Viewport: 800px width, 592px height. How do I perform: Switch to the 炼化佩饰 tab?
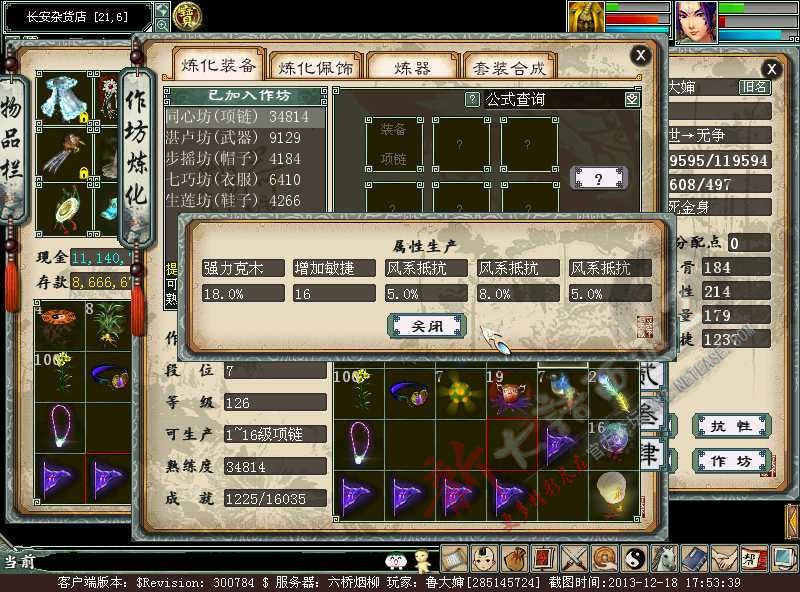[313, 68]
